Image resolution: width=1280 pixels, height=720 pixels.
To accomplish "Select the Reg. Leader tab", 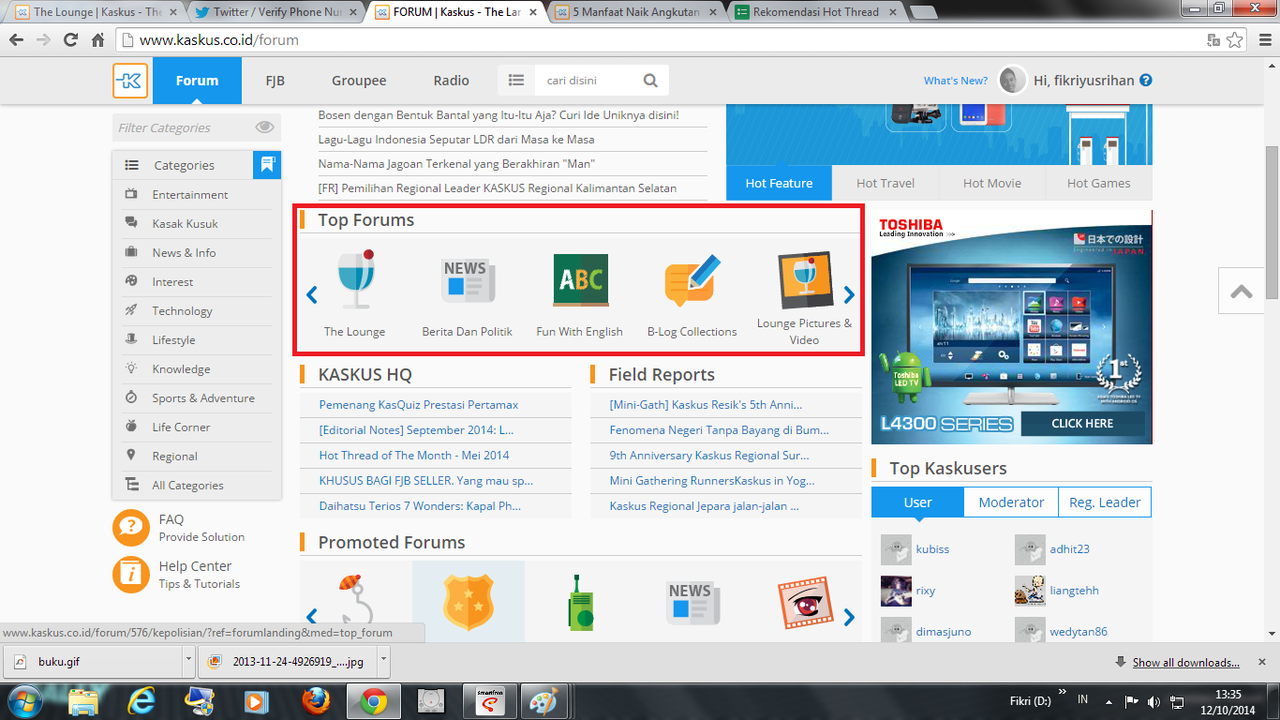I will point(1105,502).
